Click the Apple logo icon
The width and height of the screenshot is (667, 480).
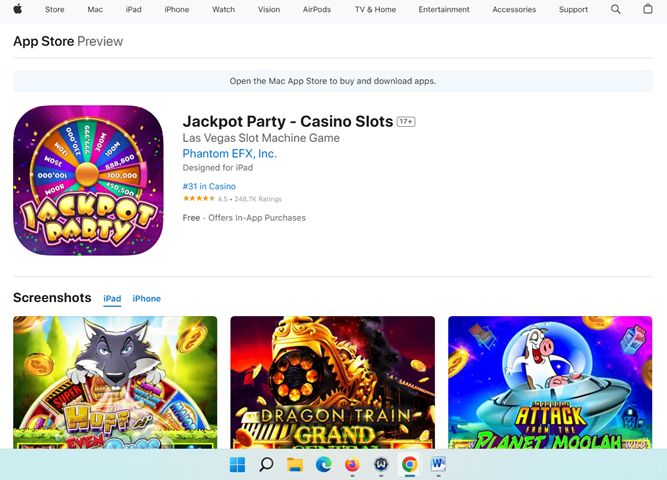tap(17, 9)
